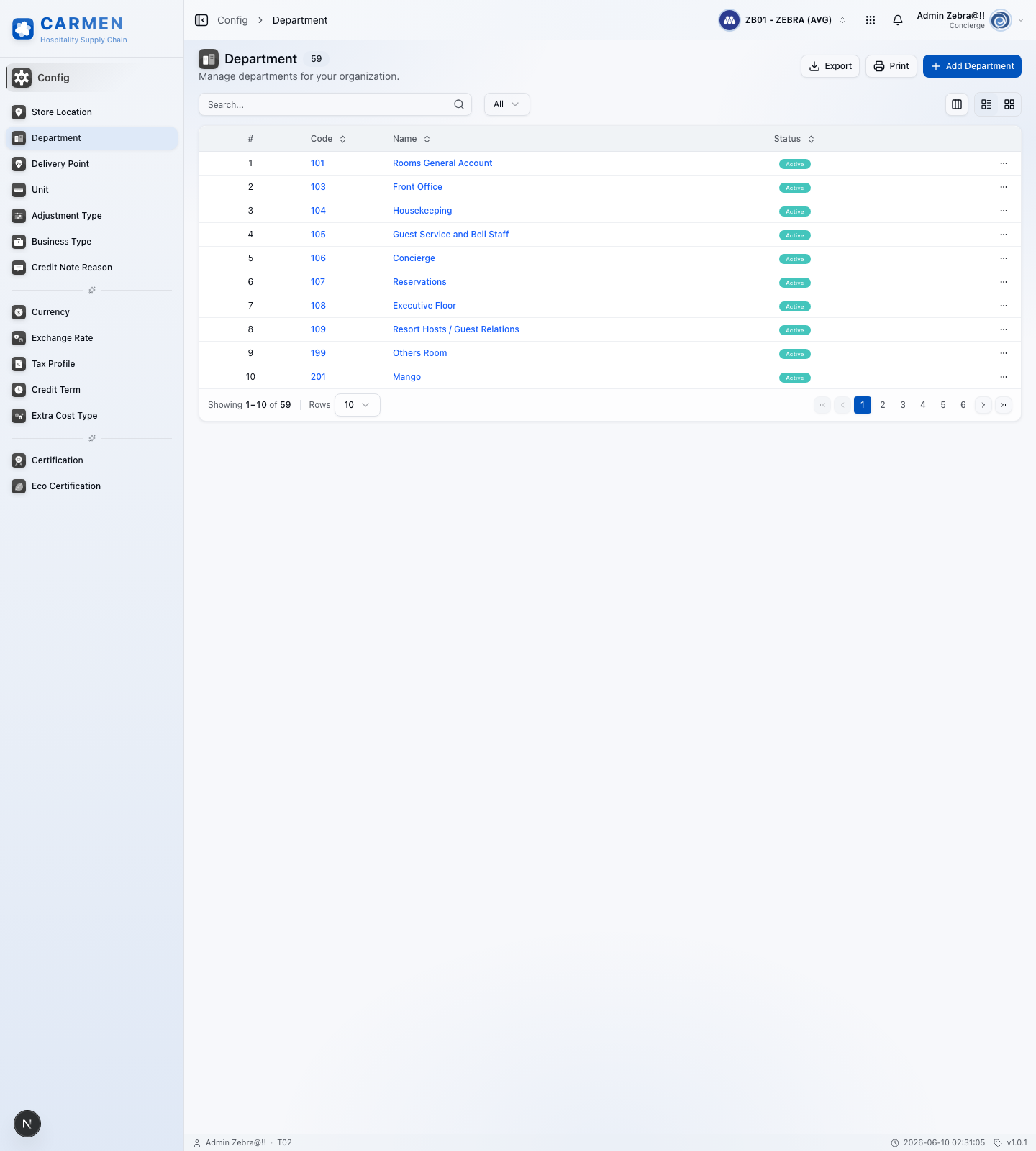Jump to last page arrow
Viewport: 1036px width, 1151px height.
[1004, 405]
